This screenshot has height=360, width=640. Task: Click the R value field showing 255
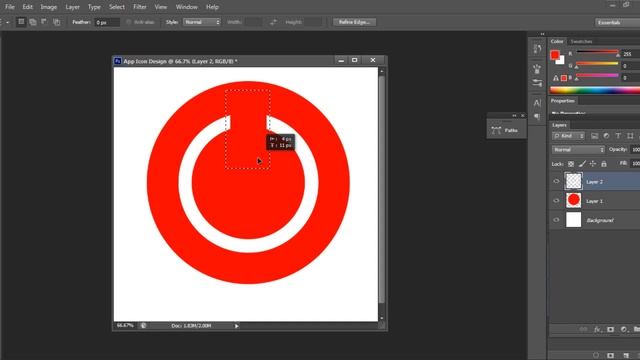[x=631, y=54]
